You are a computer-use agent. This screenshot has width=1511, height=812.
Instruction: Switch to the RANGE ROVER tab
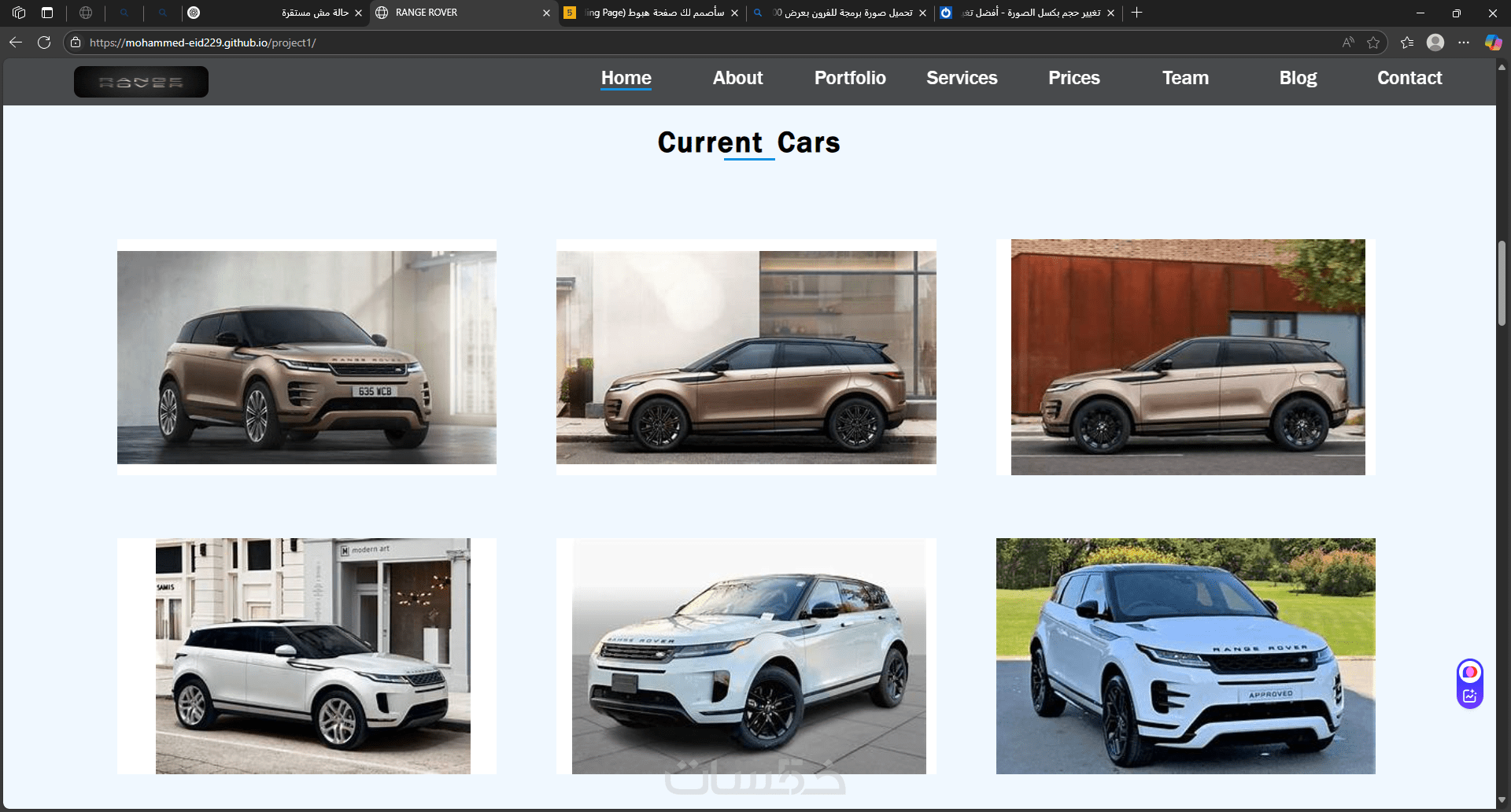pos(463,13)
